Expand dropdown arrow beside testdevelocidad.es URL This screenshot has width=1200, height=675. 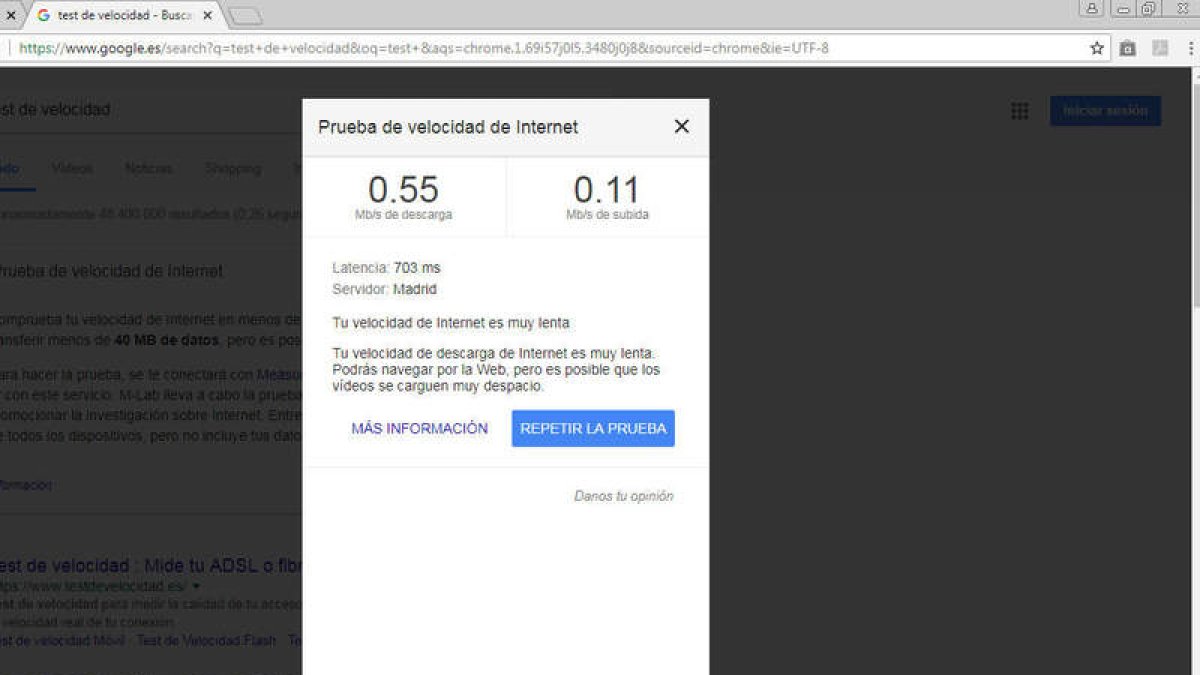click(196, 586)
